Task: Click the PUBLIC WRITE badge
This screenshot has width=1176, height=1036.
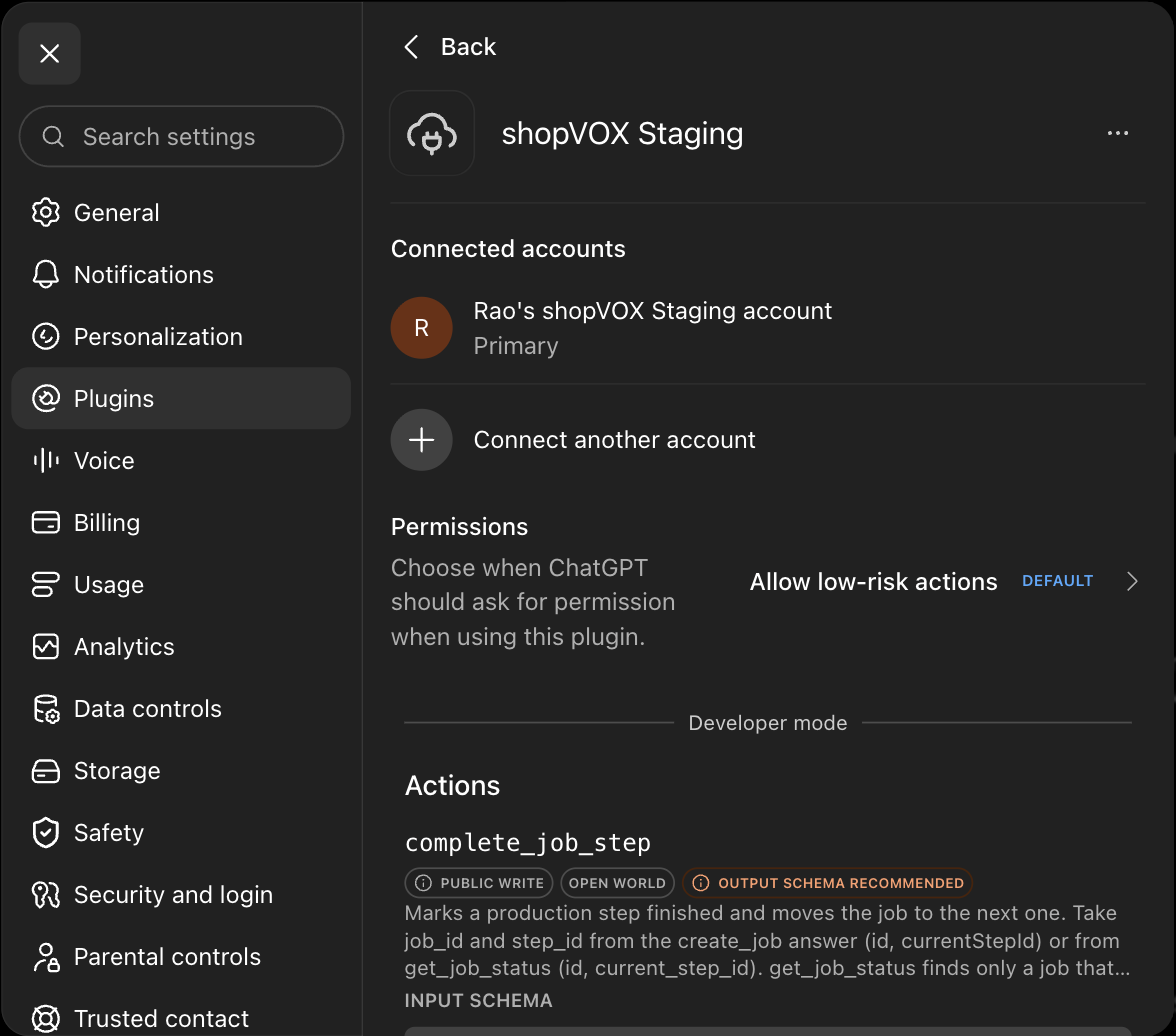Action: coord(478,883)
